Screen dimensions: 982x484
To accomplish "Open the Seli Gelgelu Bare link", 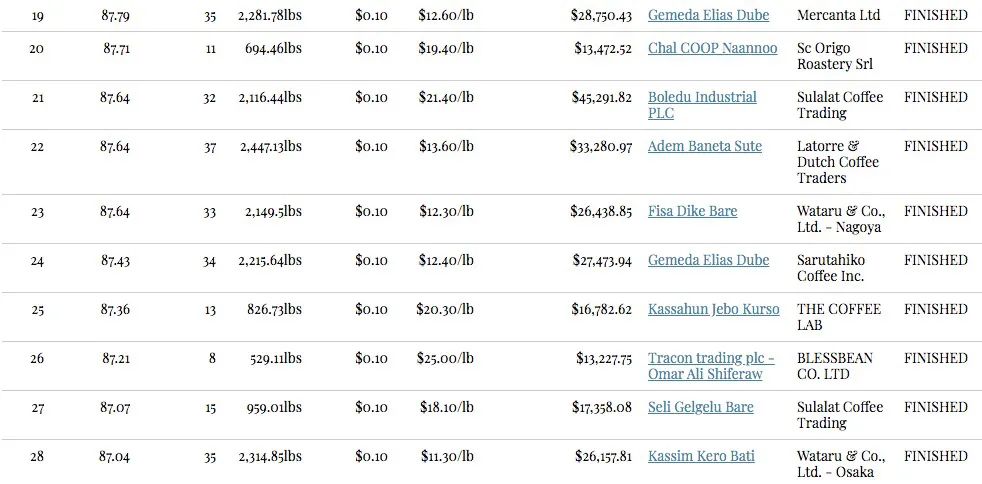I will pyautogui.click(x=700, y=407).
